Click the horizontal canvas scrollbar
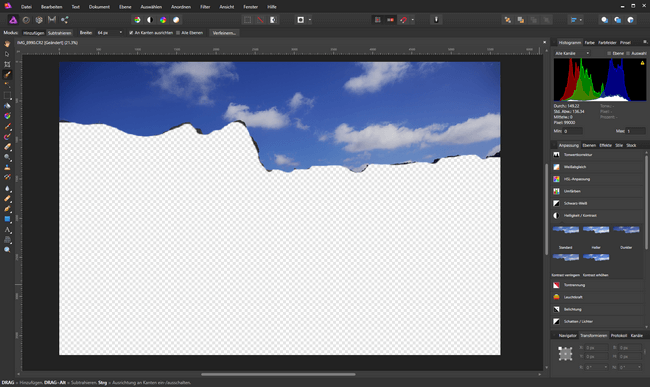Image resolution: width=650 pixels, height=387 pixels. (x=278, y=374)
